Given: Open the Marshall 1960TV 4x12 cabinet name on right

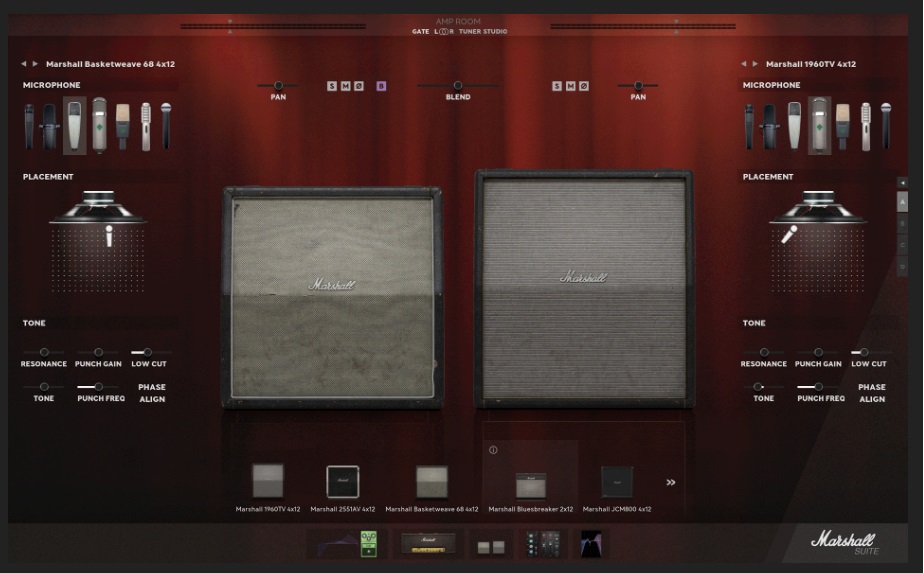Looking at the screenshot, I should point(811,64).
